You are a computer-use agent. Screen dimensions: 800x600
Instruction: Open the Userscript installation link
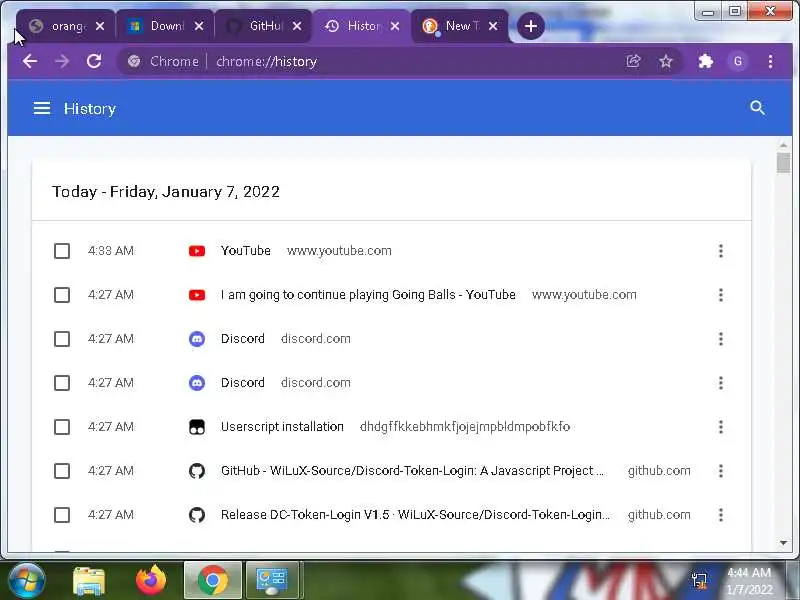point(282,427)
